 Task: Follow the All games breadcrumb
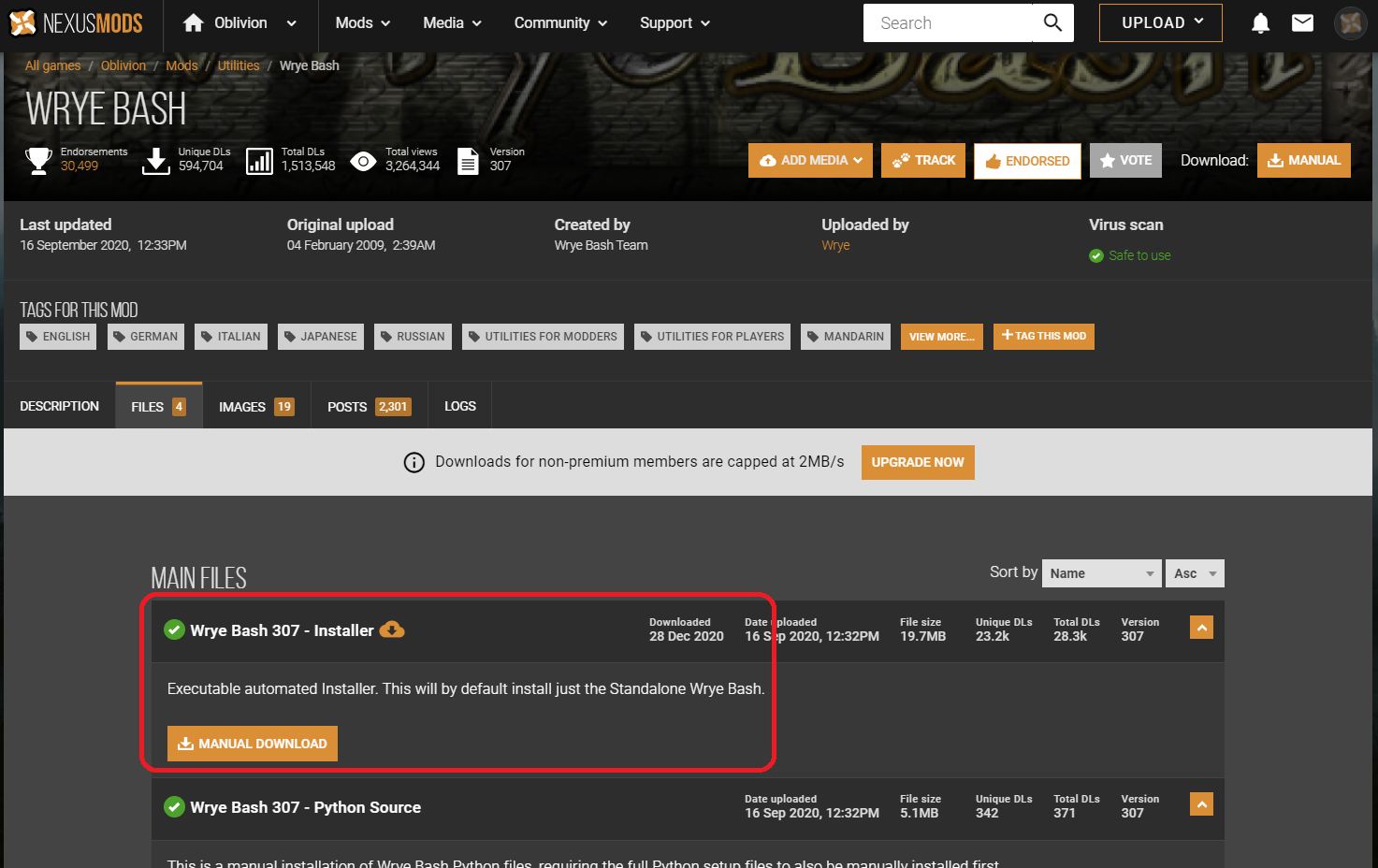click(52, 65)
